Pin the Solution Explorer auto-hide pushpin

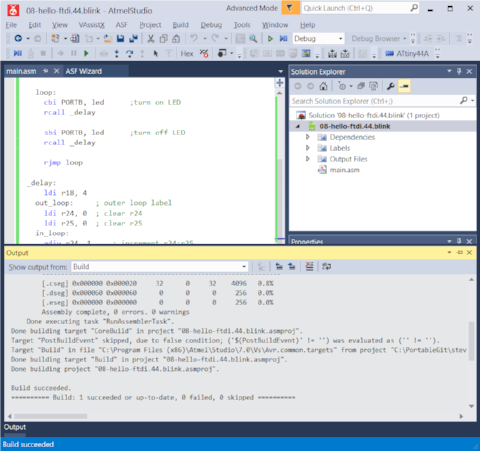[459, 71]
